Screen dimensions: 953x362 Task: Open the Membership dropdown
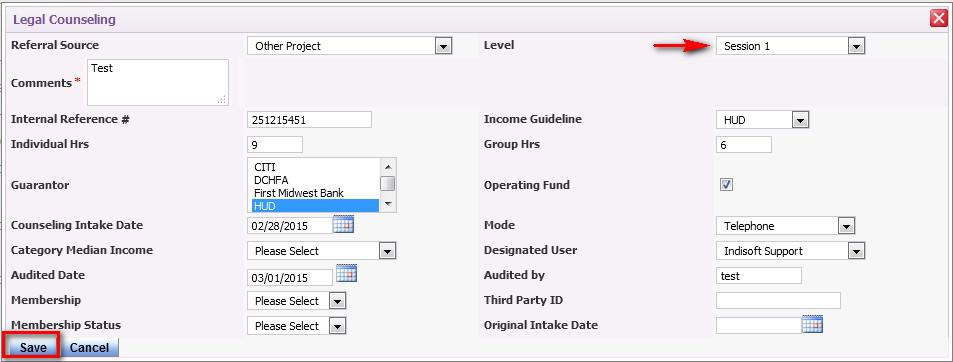297,301
